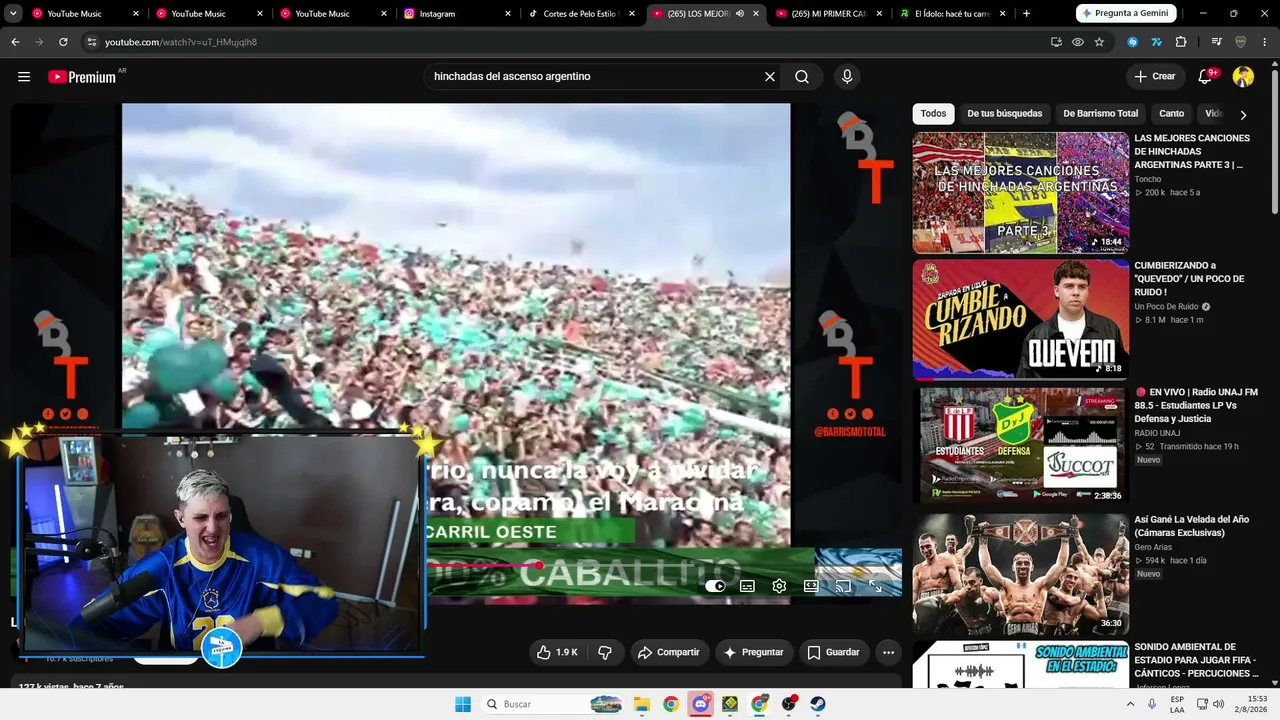Viewport: 1280px width, 720px height.
Task: Switch to the Cortes de Pelo Estilo tab
Action: (581, 14)
